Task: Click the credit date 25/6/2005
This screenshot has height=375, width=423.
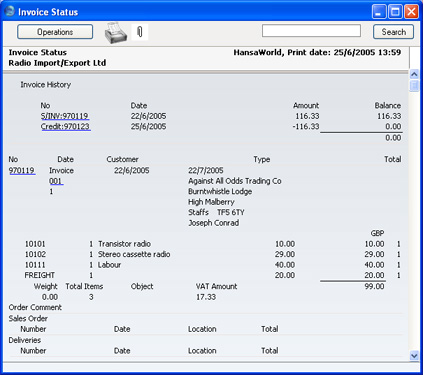Action: point(148,127)
